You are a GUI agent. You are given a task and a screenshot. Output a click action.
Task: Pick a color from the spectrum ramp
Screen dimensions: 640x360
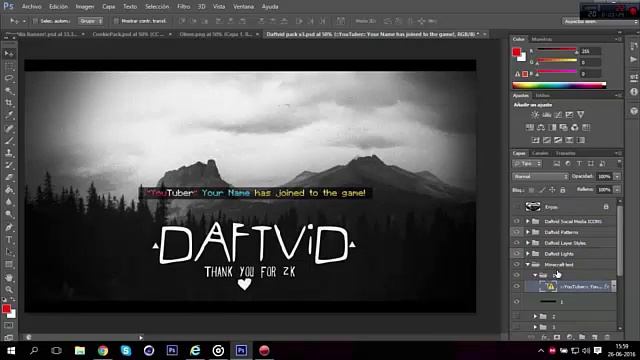pos(559,85)
